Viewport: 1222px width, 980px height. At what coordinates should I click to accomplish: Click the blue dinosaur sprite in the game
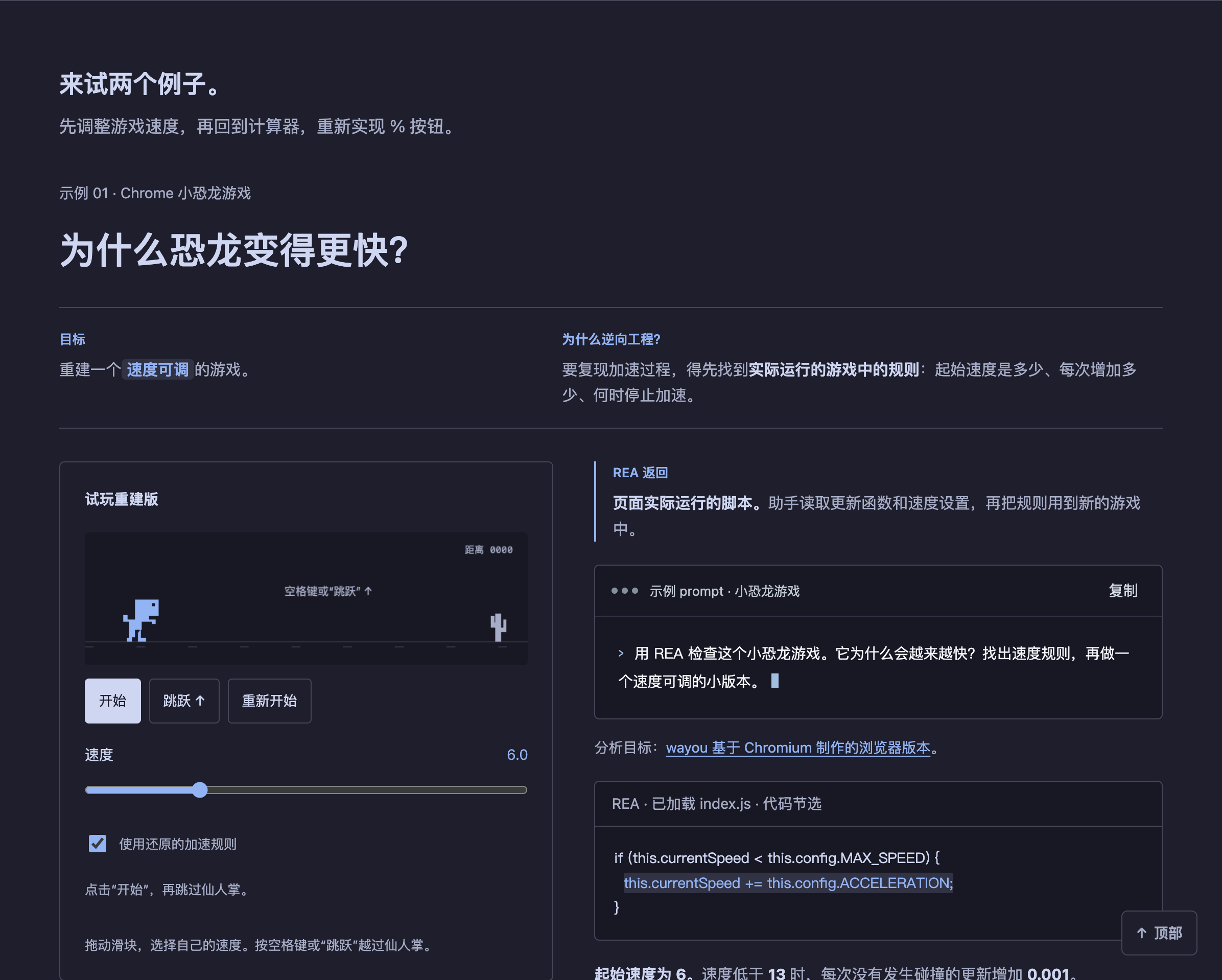141,620
